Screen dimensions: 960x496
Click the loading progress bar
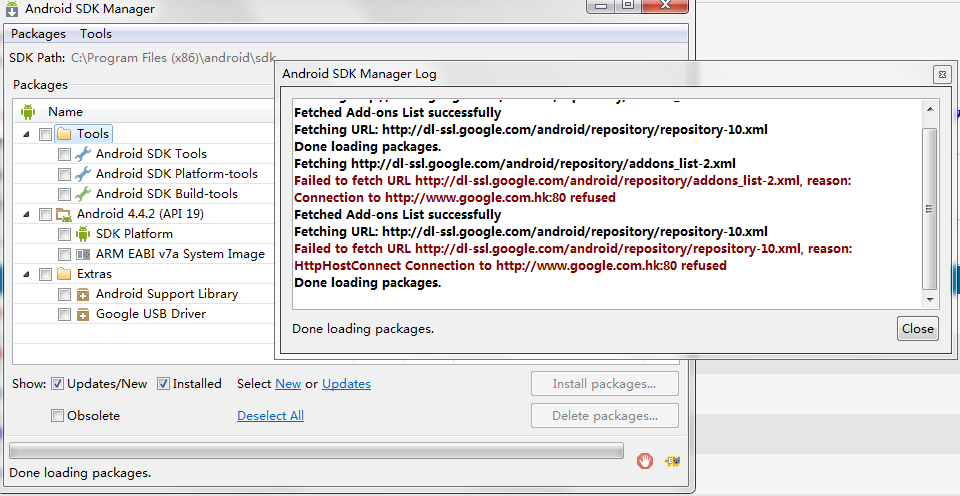(317, 452)
